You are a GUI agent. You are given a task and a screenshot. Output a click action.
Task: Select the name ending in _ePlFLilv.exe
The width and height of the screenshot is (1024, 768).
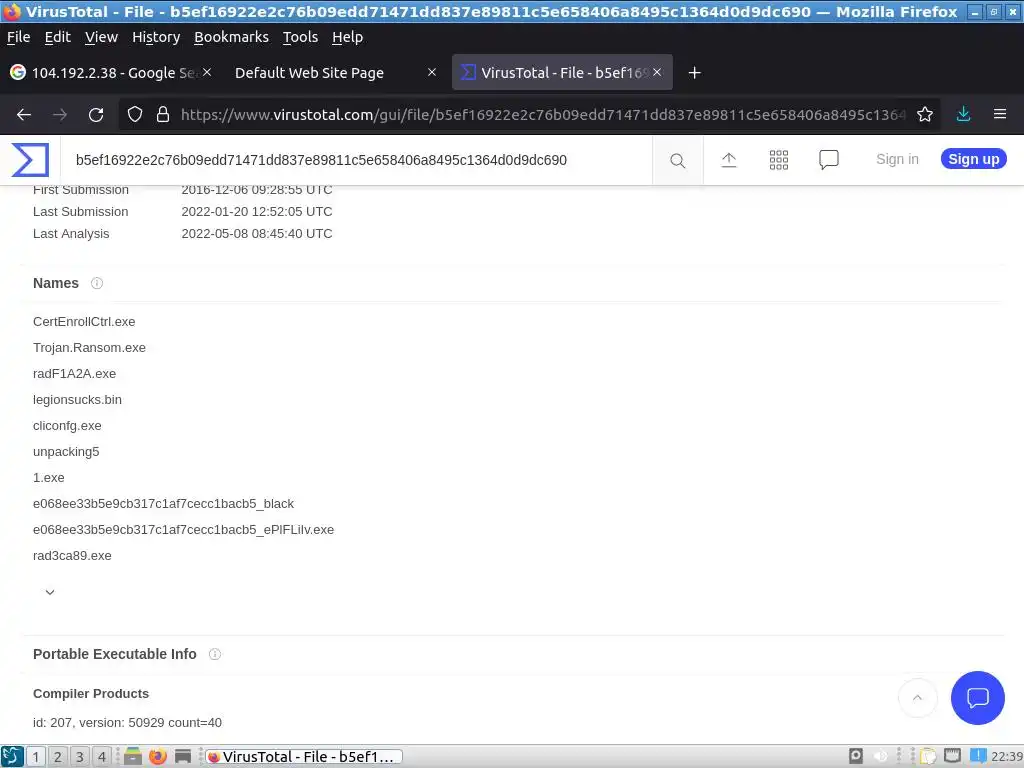coord(184,530)
